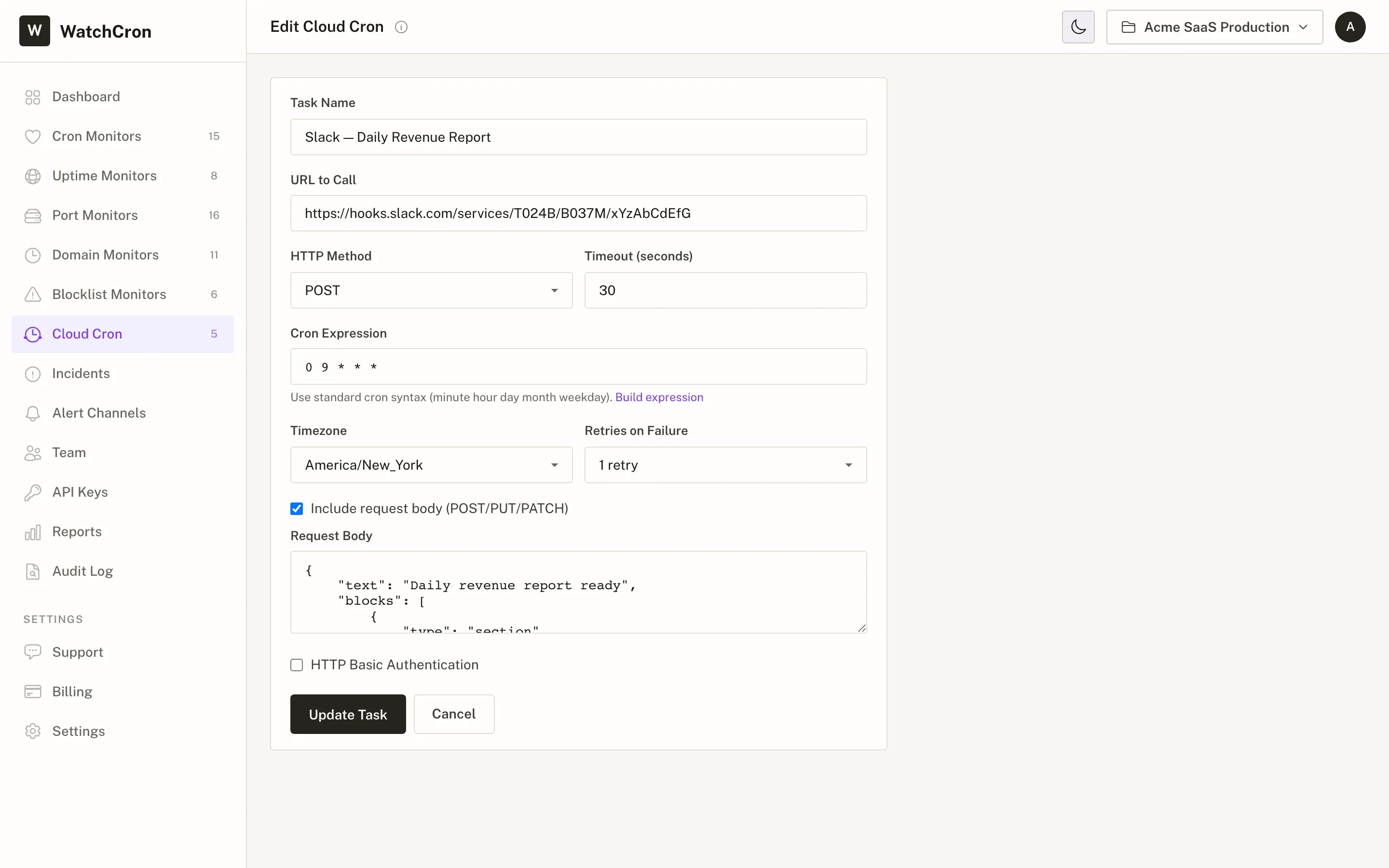This screenshot has height=868, width=1389.
Task: Click the Cron Monitors count 15
Action: tap(214, 136)
